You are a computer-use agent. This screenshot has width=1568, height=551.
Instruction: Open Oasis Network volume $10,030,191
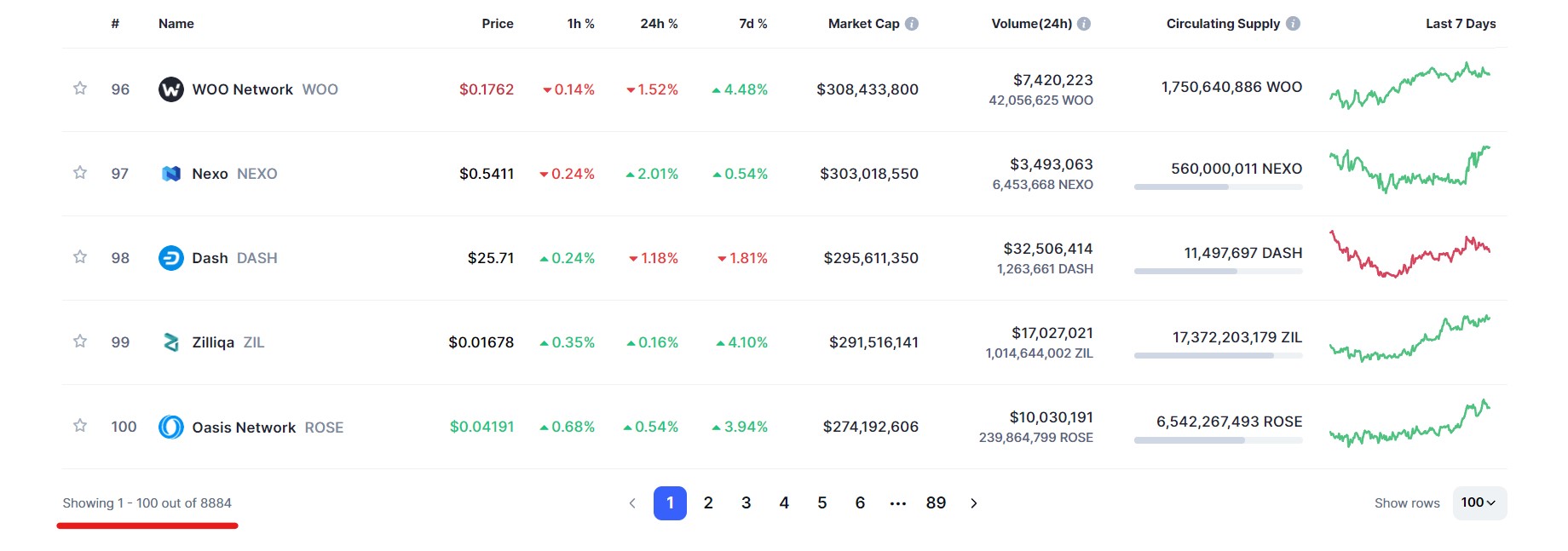[x=1052, y=417]
